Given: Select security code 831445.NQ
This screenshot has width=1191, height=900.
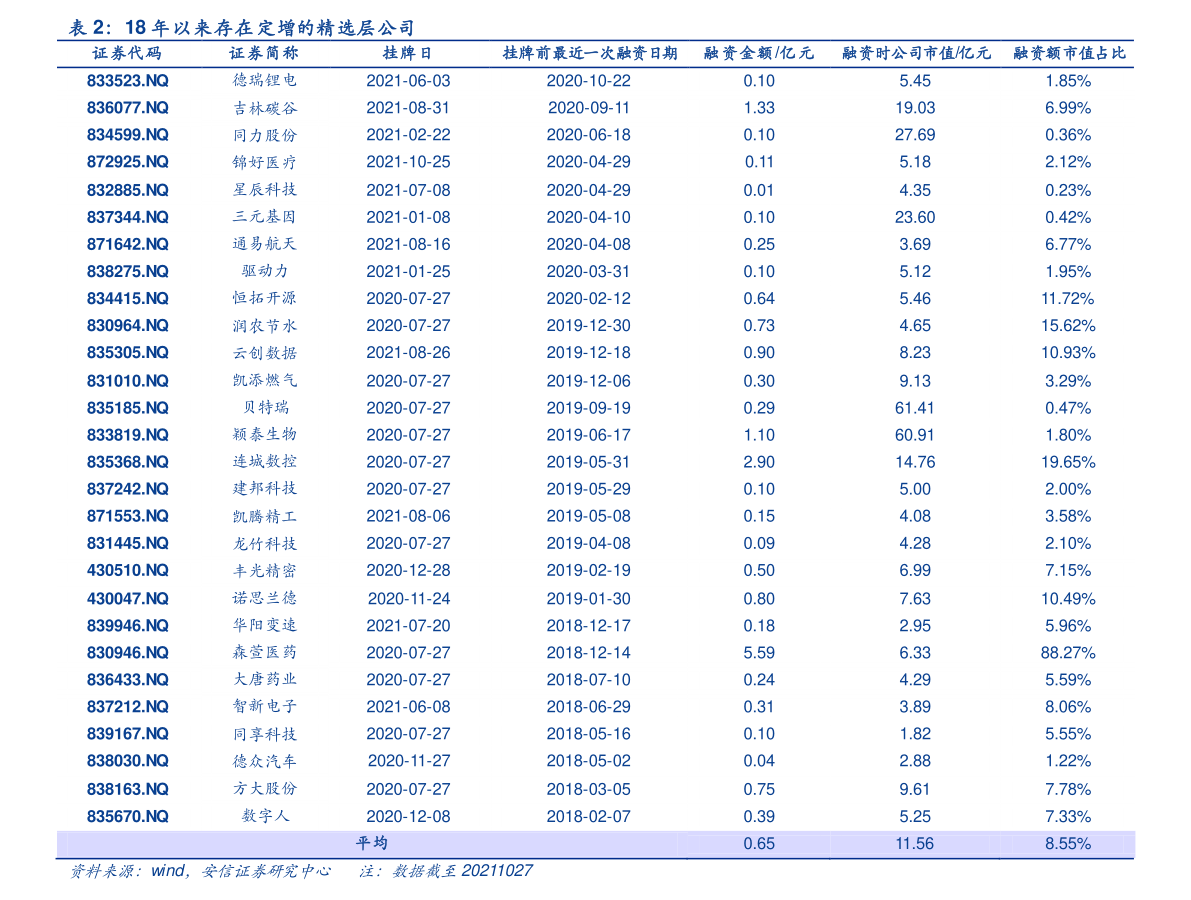Looking at the screenshot, I should [x=128, y=543].
